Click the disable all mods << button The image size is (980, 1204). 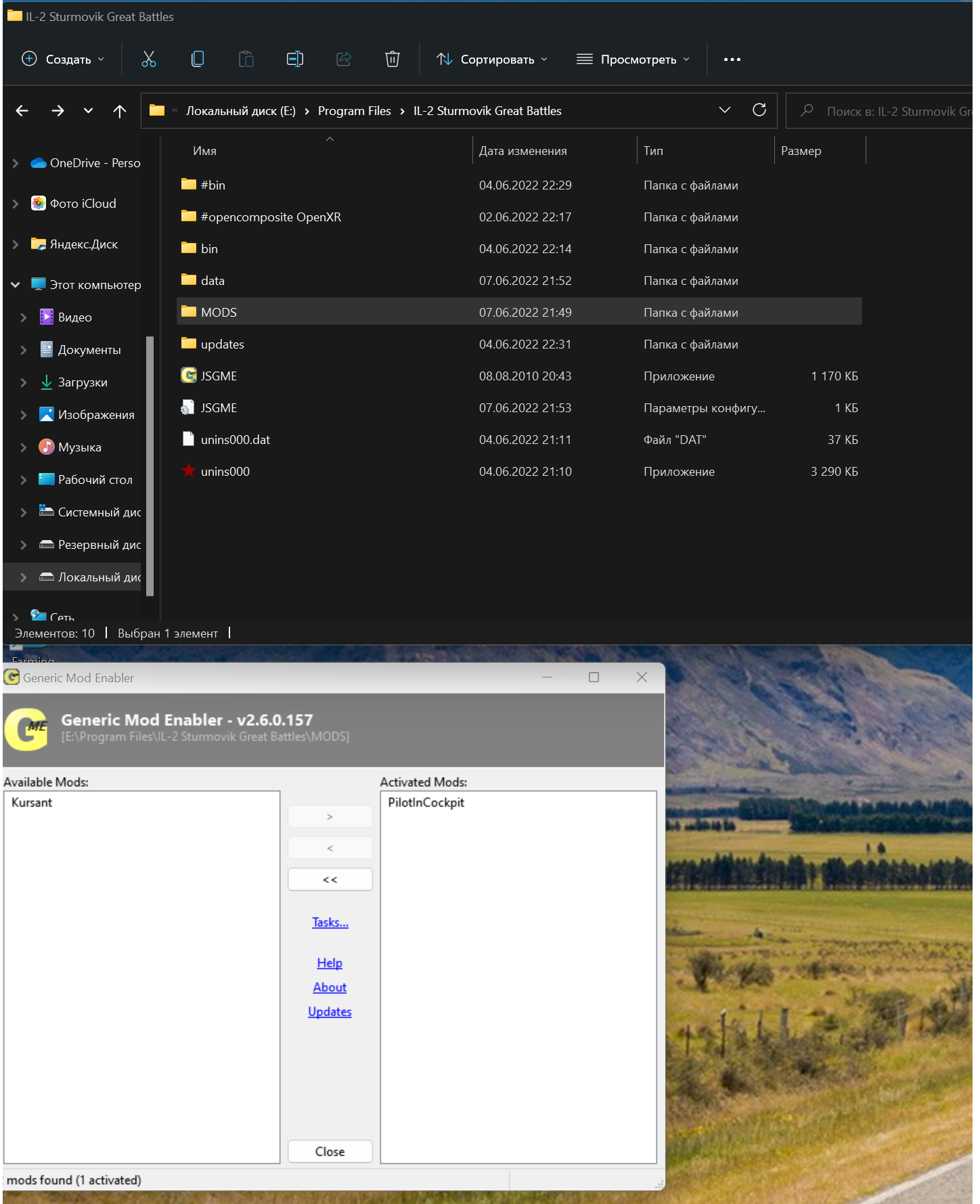pyautogui.click(x=330, y=880)
